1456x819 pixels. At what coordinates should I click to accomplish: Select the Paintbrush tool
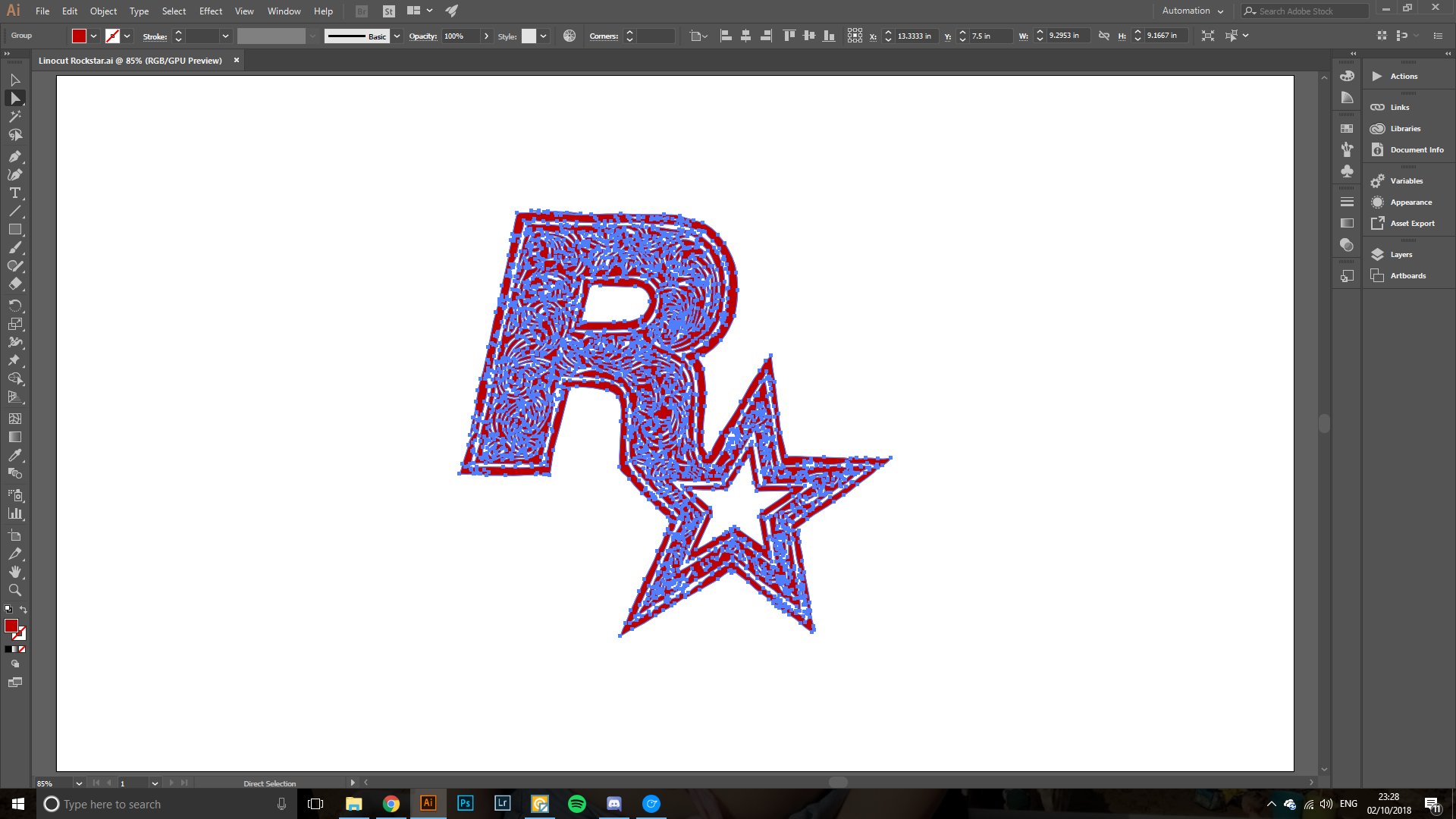pyautogui.click(x=14, y=248)
